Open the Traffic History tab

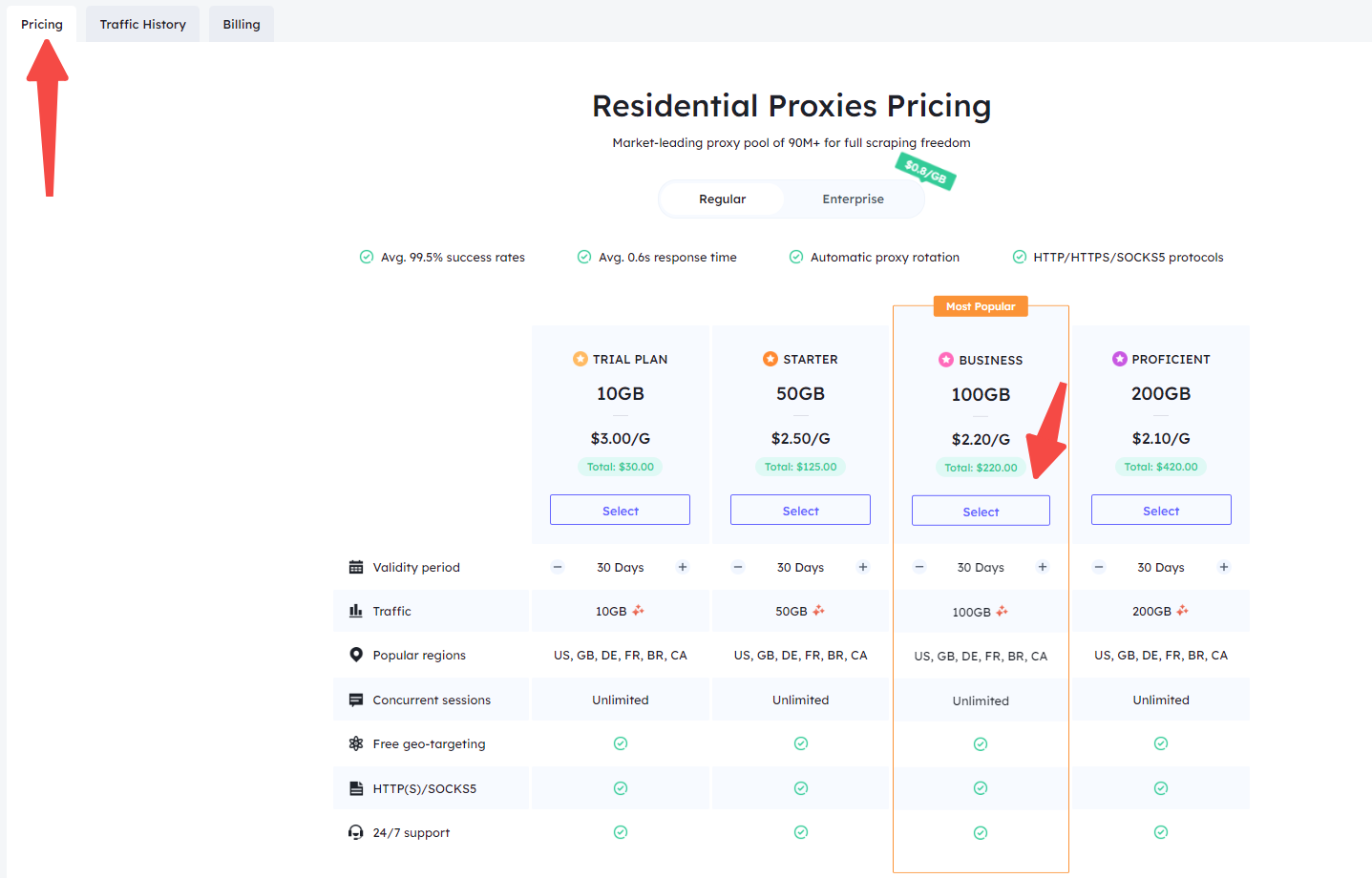[x=143, y=24]
